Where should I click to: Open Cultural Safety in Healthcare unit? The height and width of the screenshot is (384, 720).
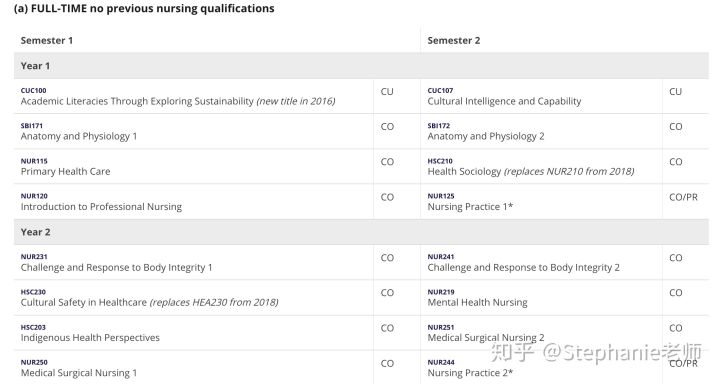tap(84, 303)
